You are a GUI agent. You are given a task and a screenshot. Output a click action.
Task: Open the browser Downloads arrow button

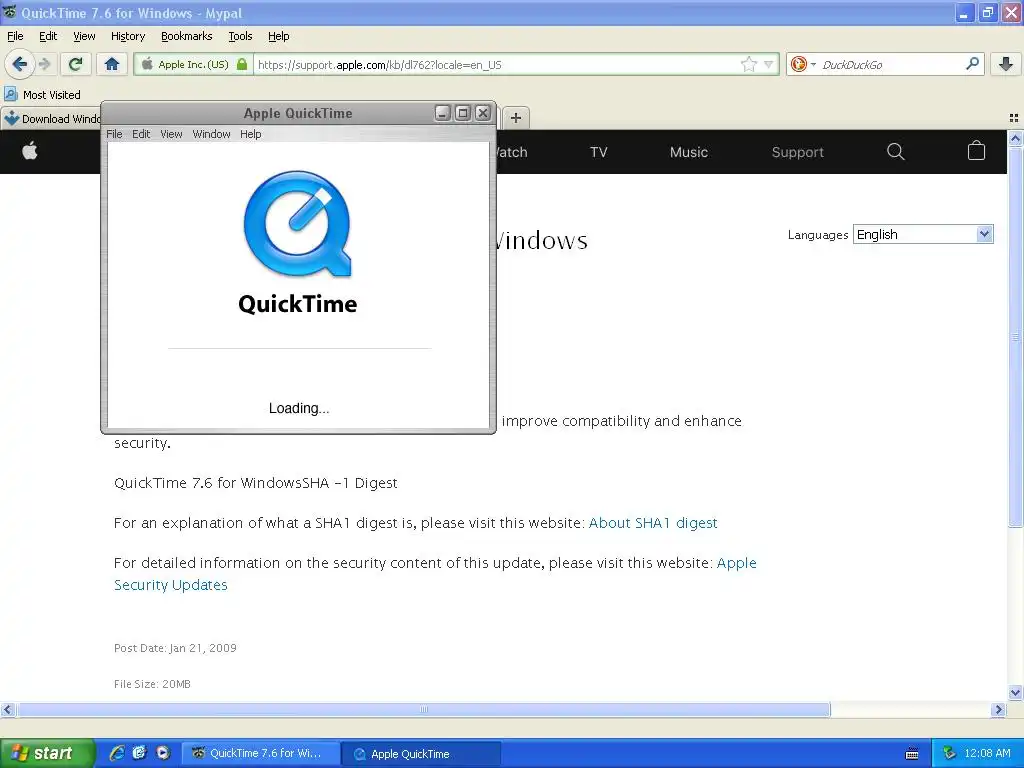[1006, 64]
